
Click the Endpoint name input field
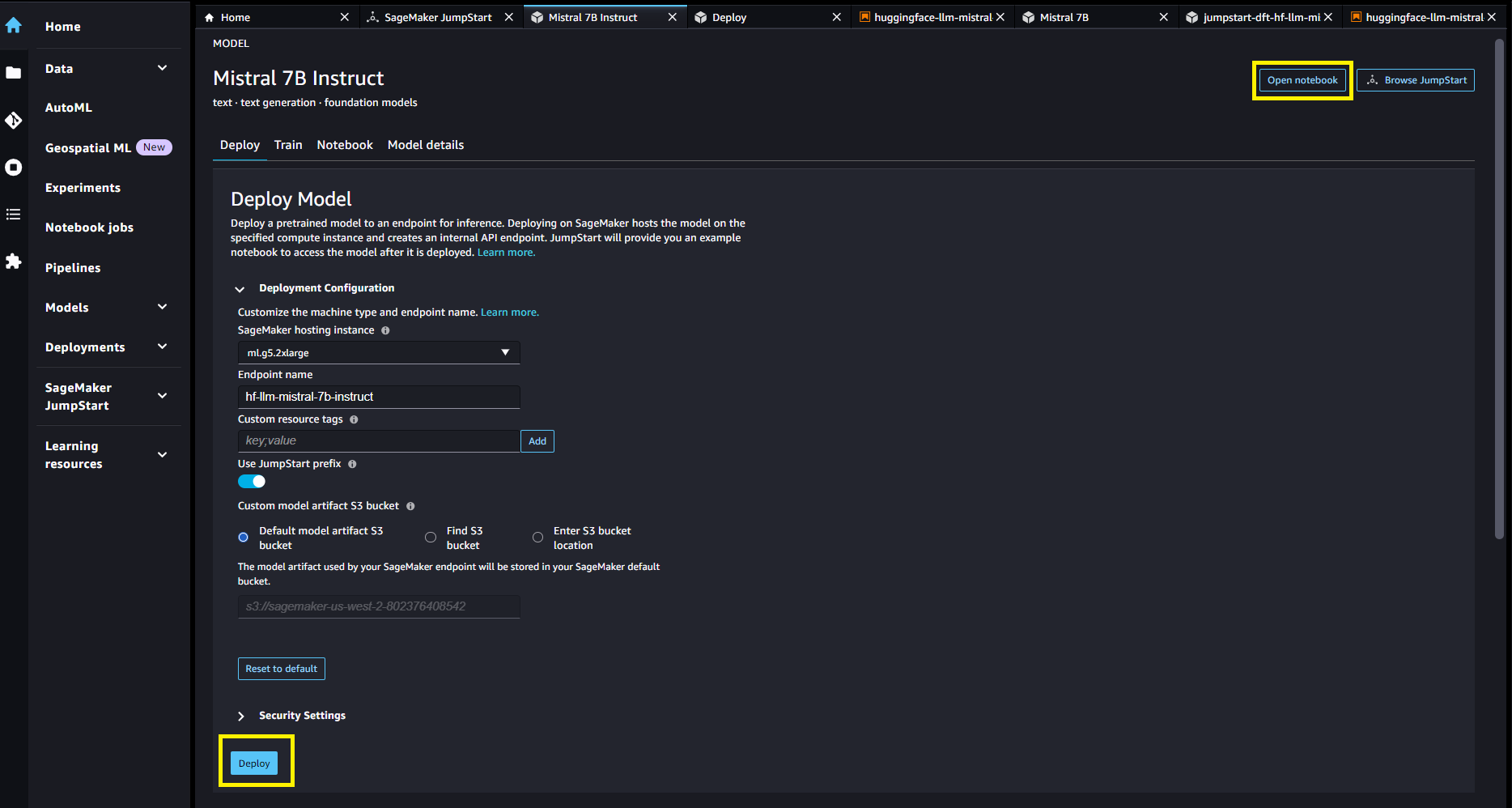pos(379,397)
